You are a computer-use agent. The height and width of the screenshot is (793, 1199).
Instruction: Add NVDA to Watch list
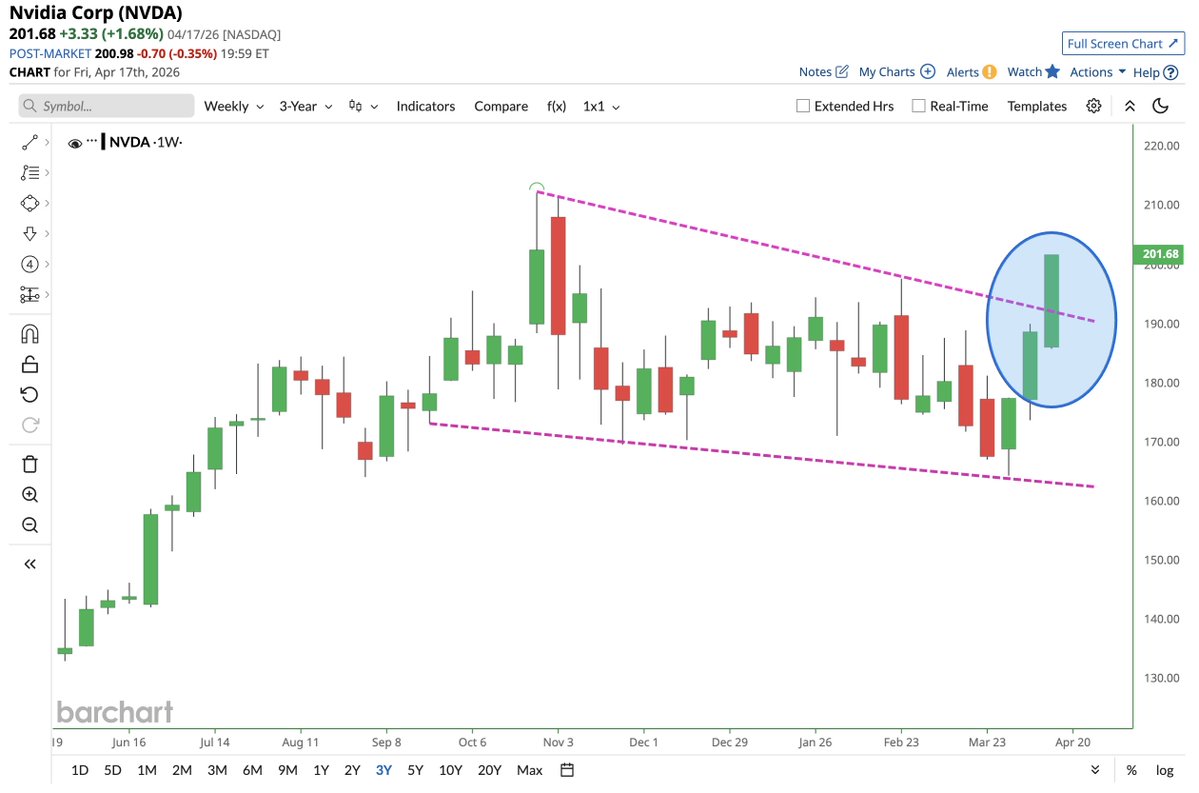coord(1033,72)
